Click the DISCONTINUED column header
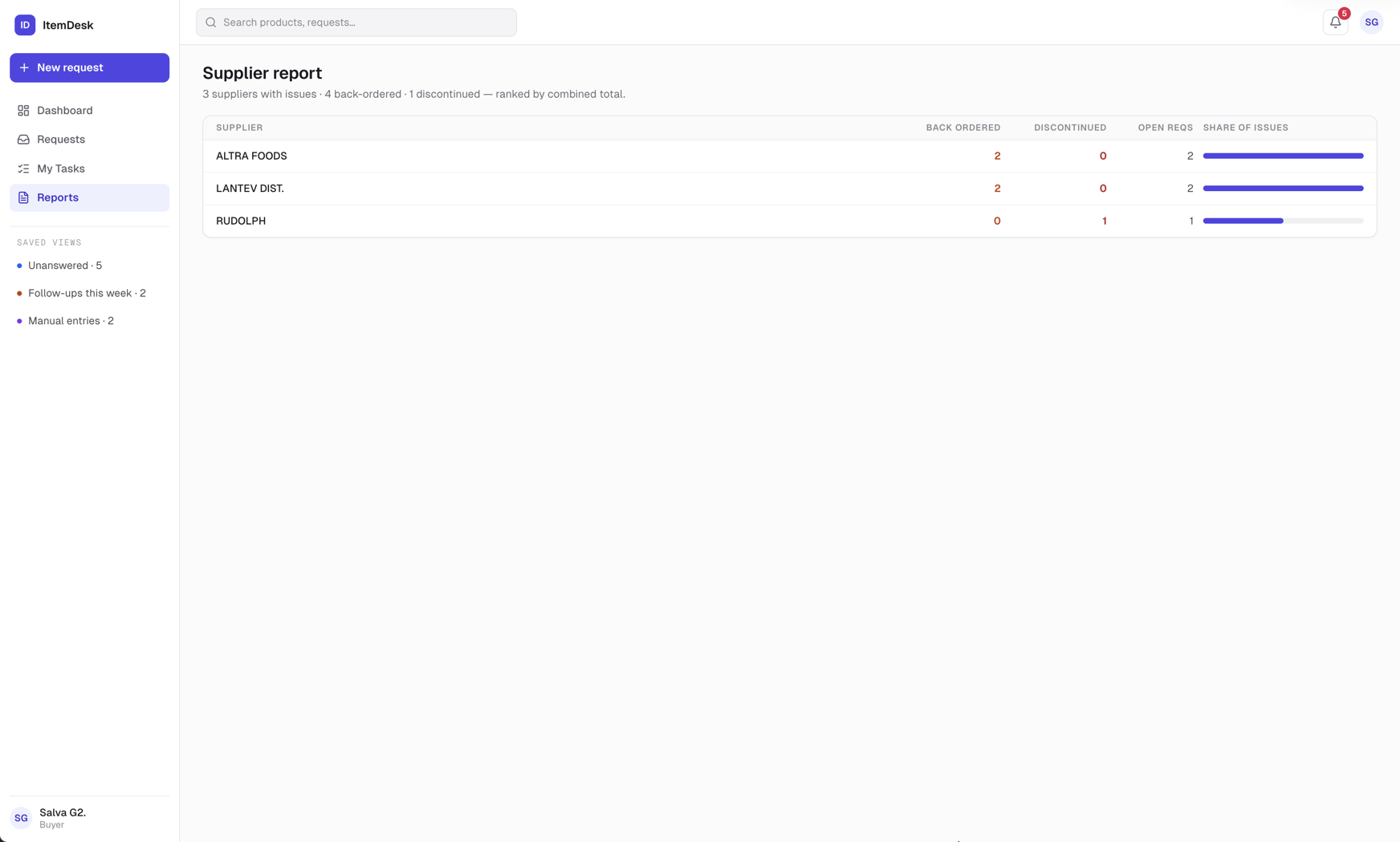1400x842 pixels. [x=1070, y=128]
